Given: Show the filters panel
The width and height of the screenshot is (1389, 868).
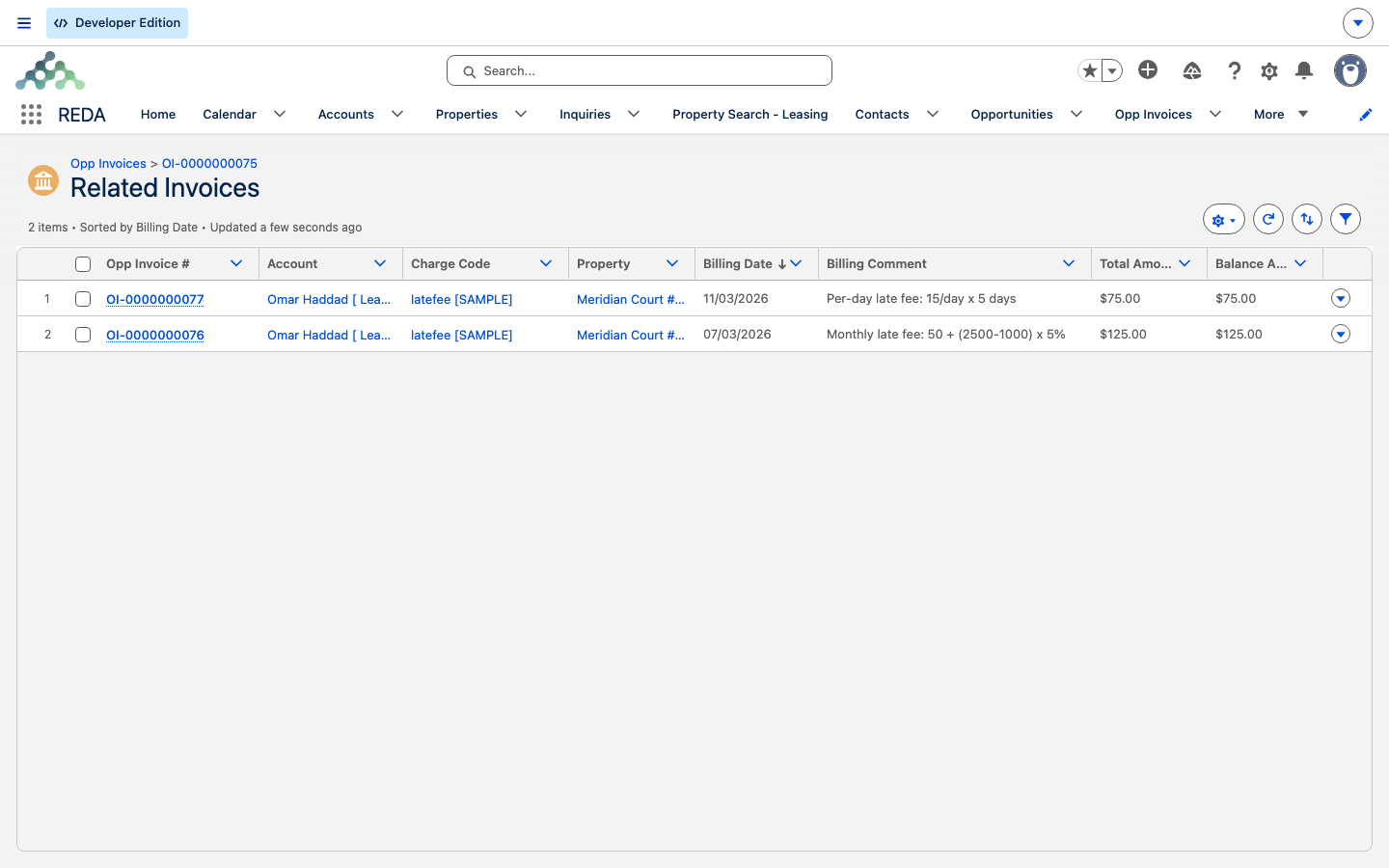Looking at the screenshot, I should 1346,220.
